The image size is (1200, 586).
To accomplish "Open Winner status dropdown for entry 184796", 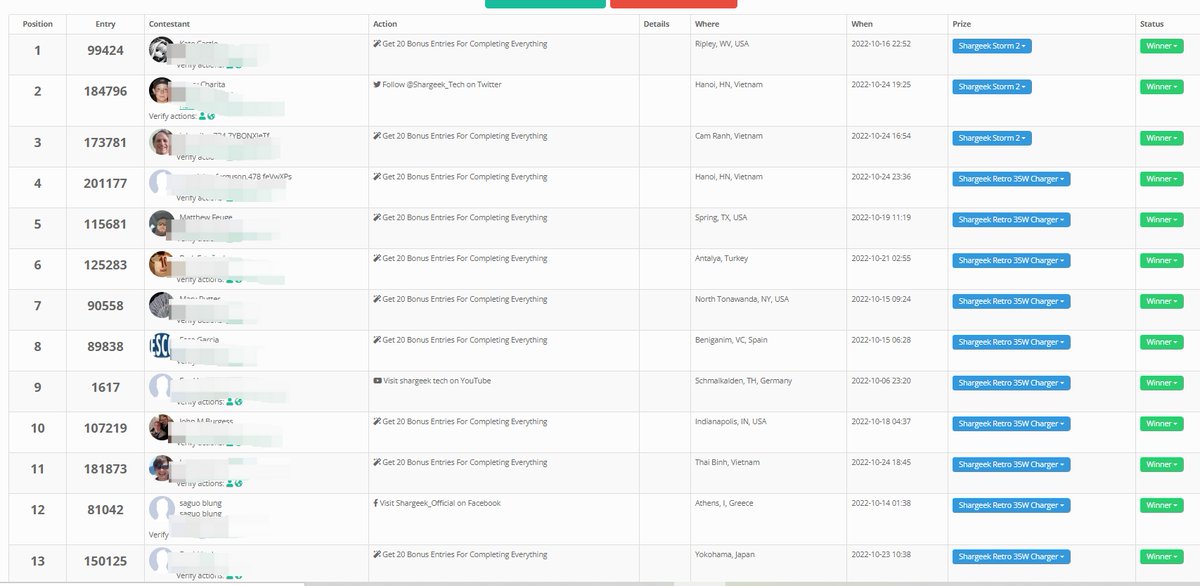I will pos(1161,87).
